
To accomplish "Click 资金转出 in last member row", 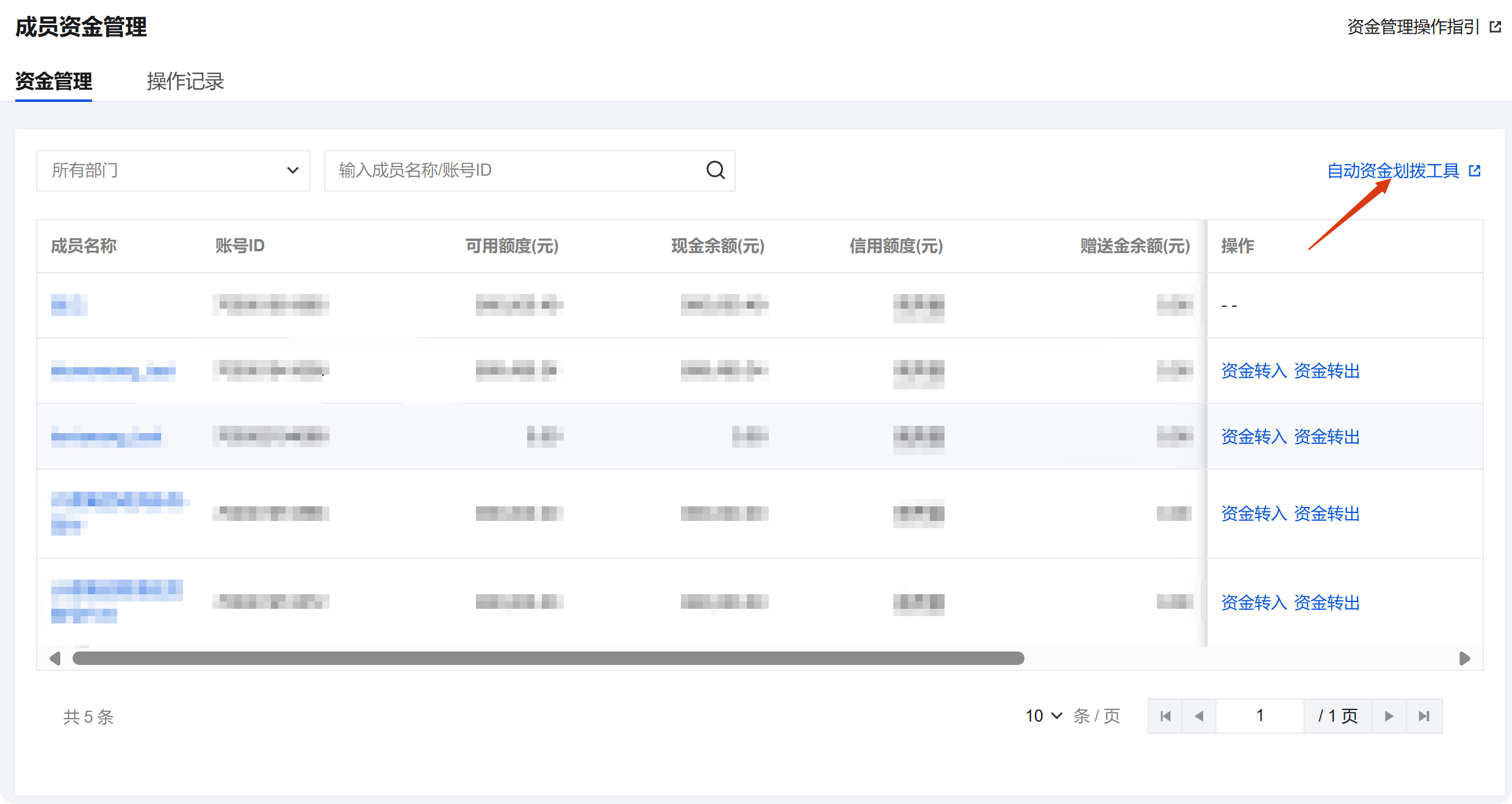I will pyautogui.click(x=1327, y=603).
